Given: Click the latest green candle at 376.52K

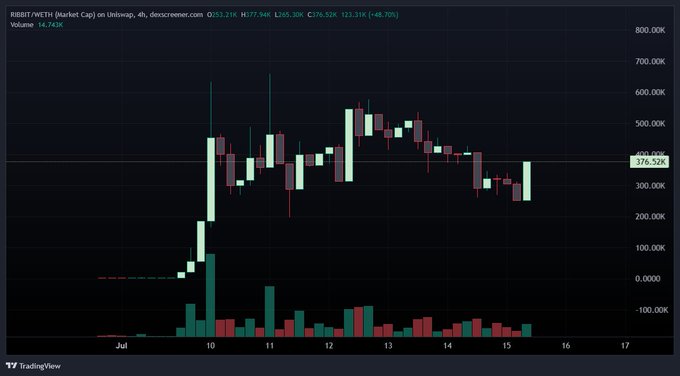Looking at the screenshot, I should click(x=526, y=181).
